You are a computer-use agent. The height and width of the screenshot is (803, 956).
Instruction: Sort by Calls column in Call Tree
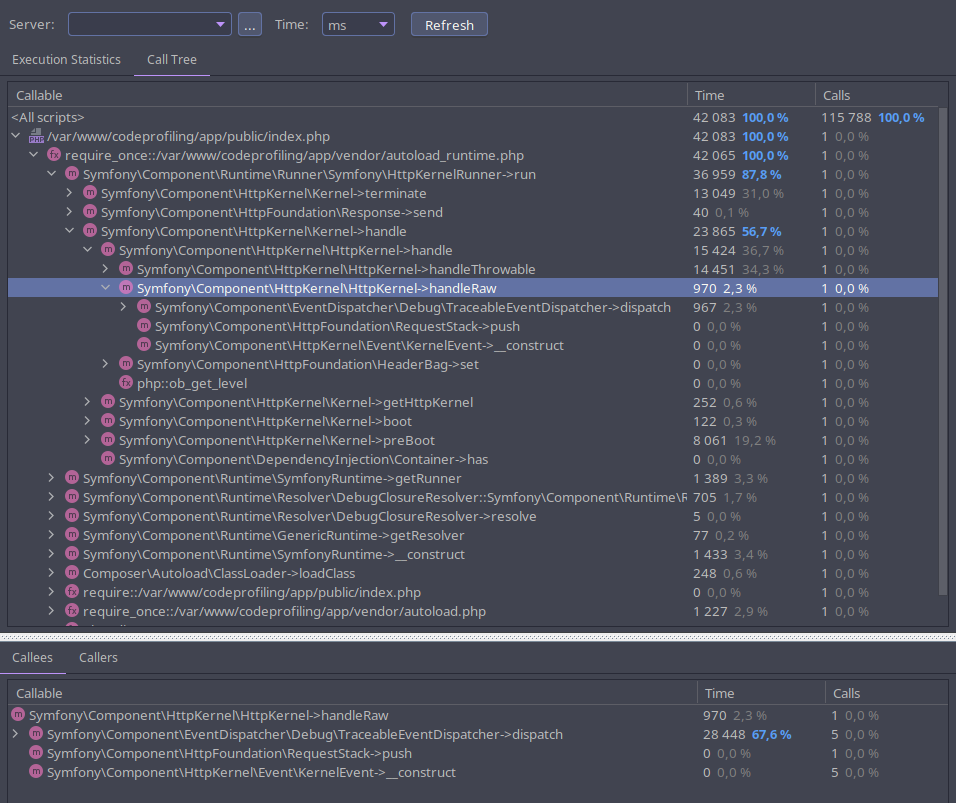[876, 95]
